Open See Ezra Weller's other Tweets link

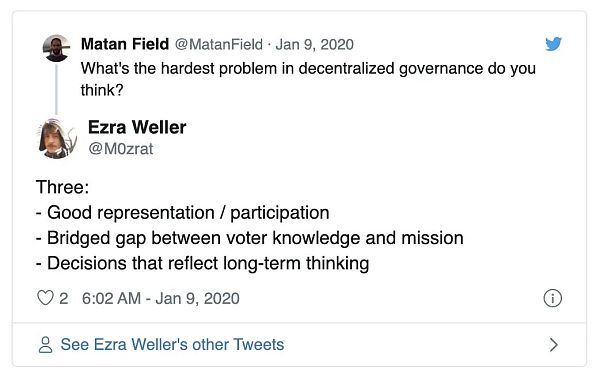pyautogui.click(x=172, y=344)
